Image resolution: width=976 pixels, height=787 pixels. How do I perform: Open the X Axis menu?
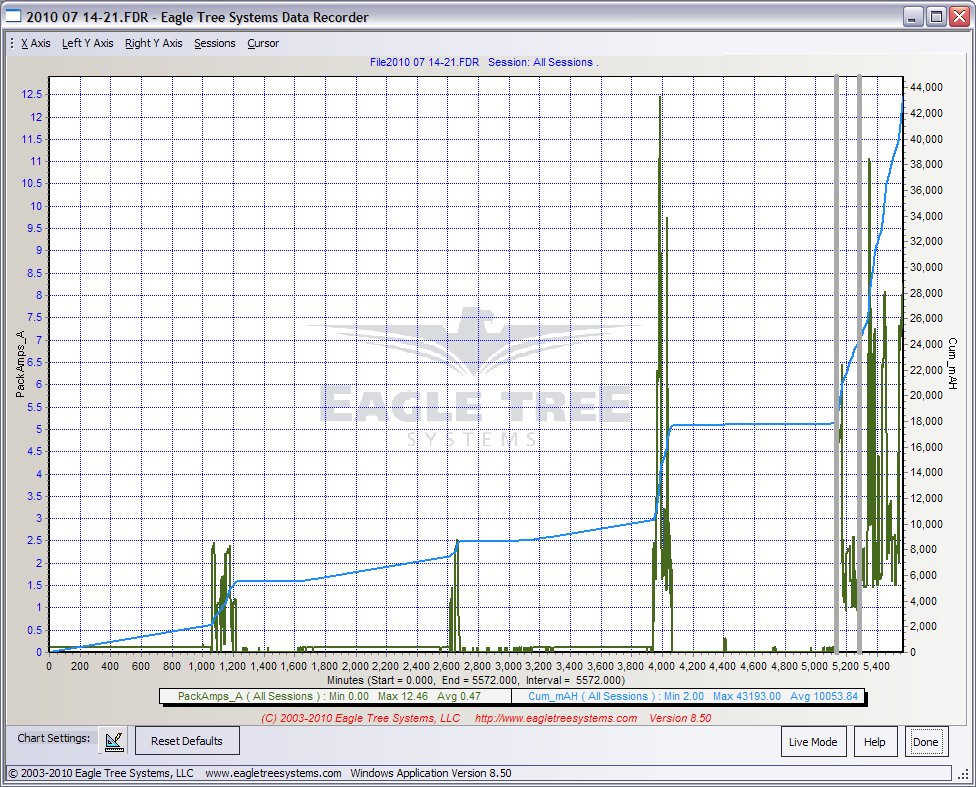36,43
